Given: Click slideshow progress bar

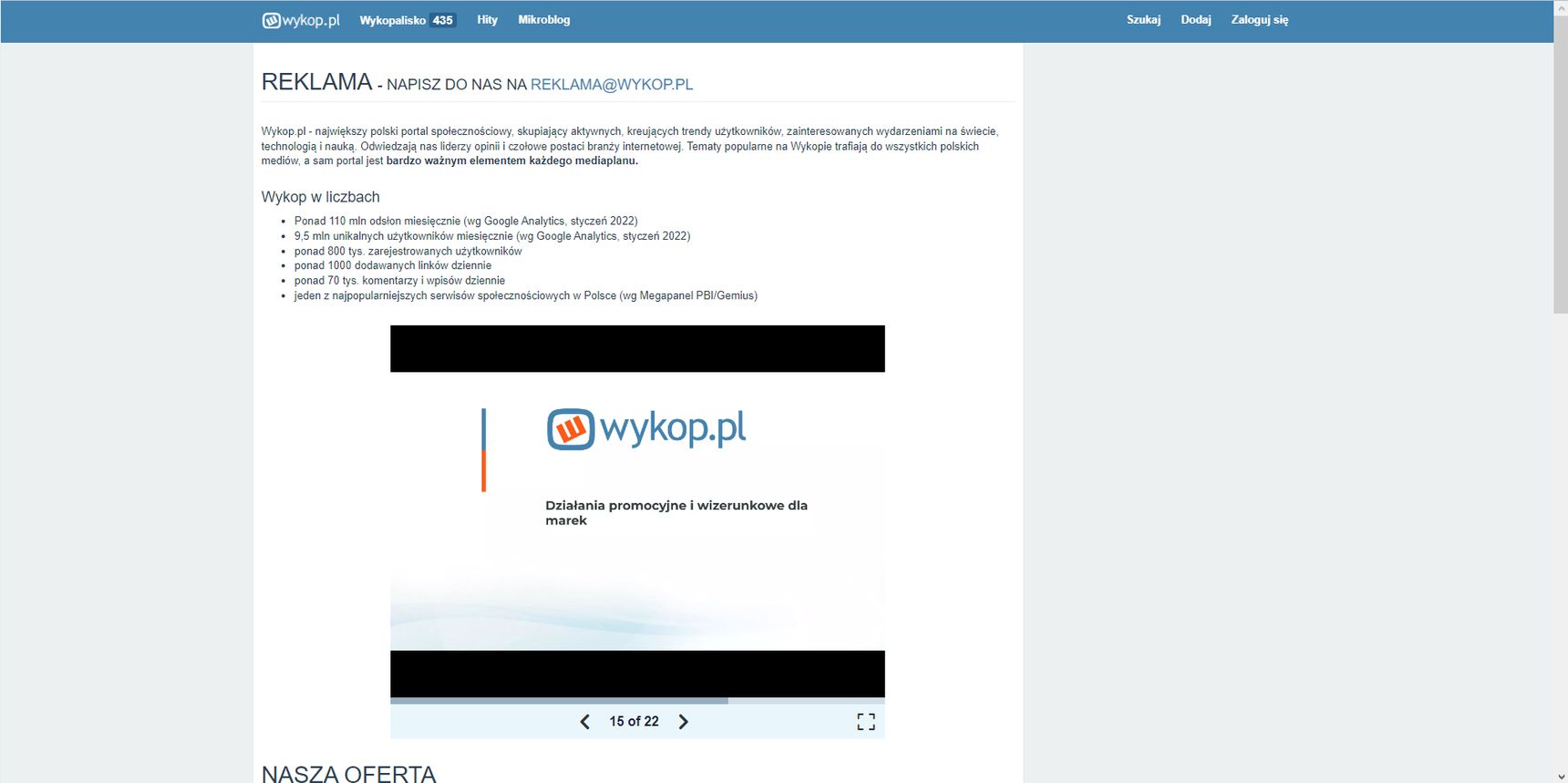Looking at the screenshot, I should 637,701.
